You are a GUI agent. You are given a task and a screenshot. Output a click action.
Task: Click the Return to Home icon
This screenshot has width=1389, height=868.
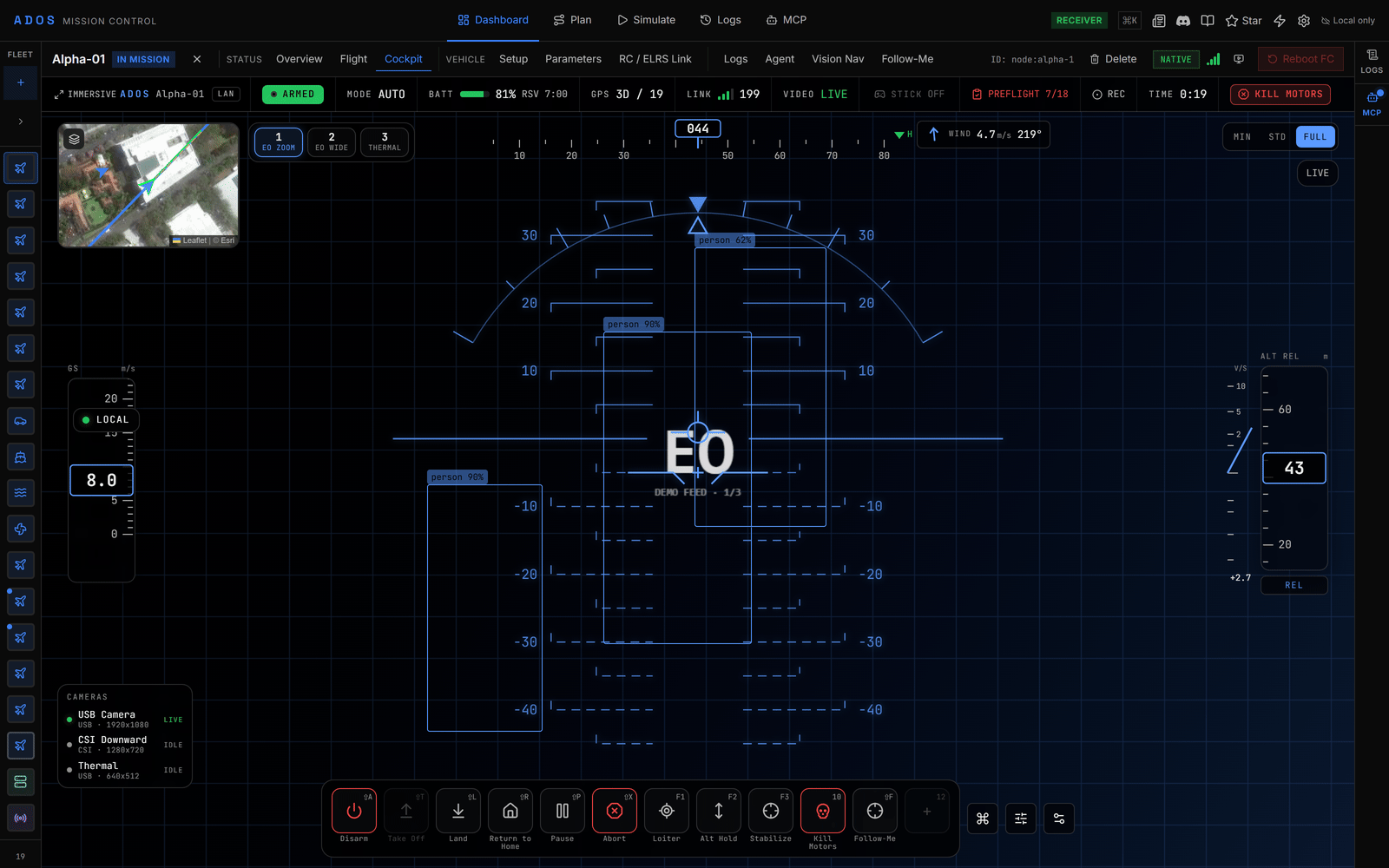(510, 811)
